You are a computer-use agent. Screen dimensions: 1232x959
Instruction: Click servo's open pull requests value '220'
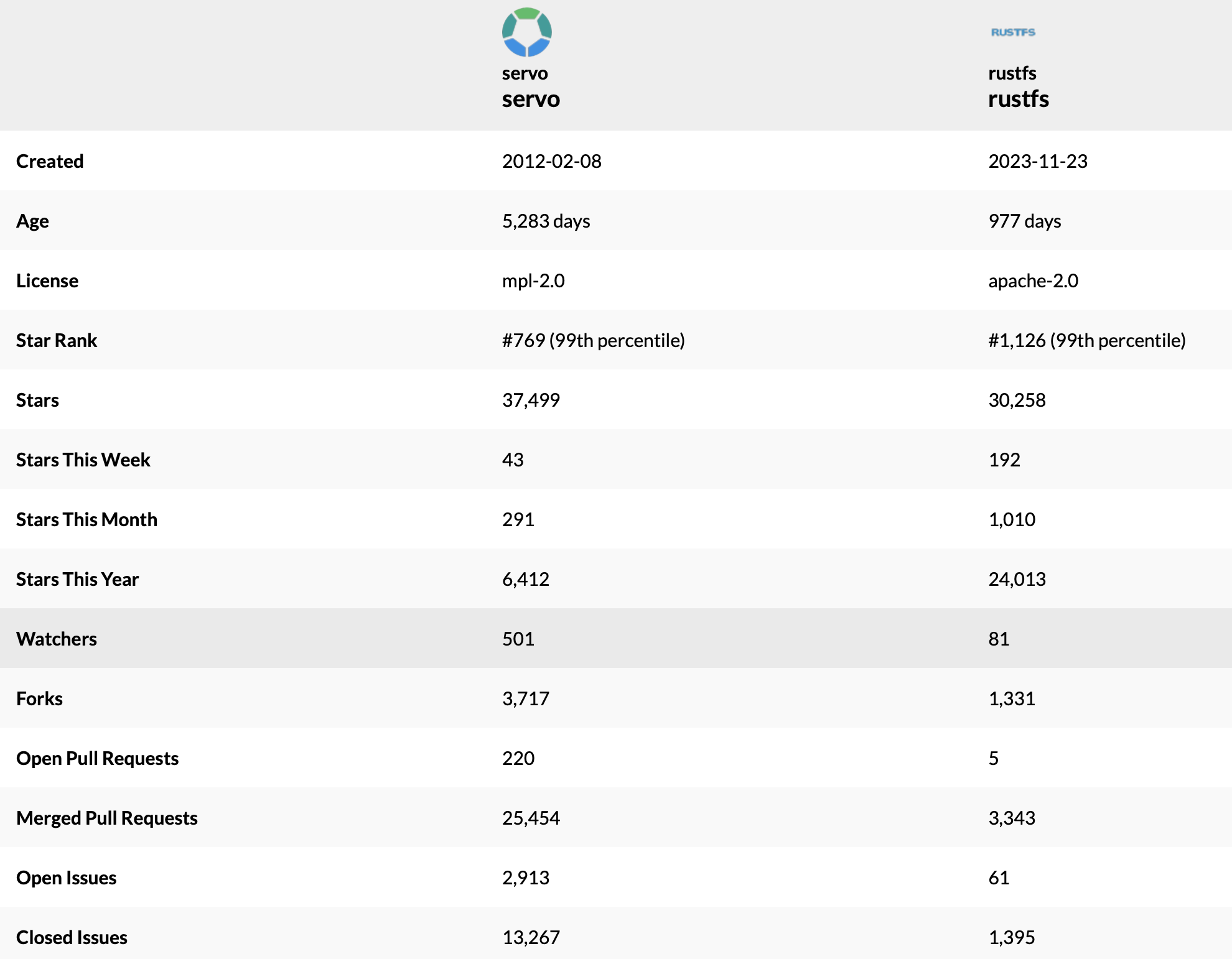518,758
